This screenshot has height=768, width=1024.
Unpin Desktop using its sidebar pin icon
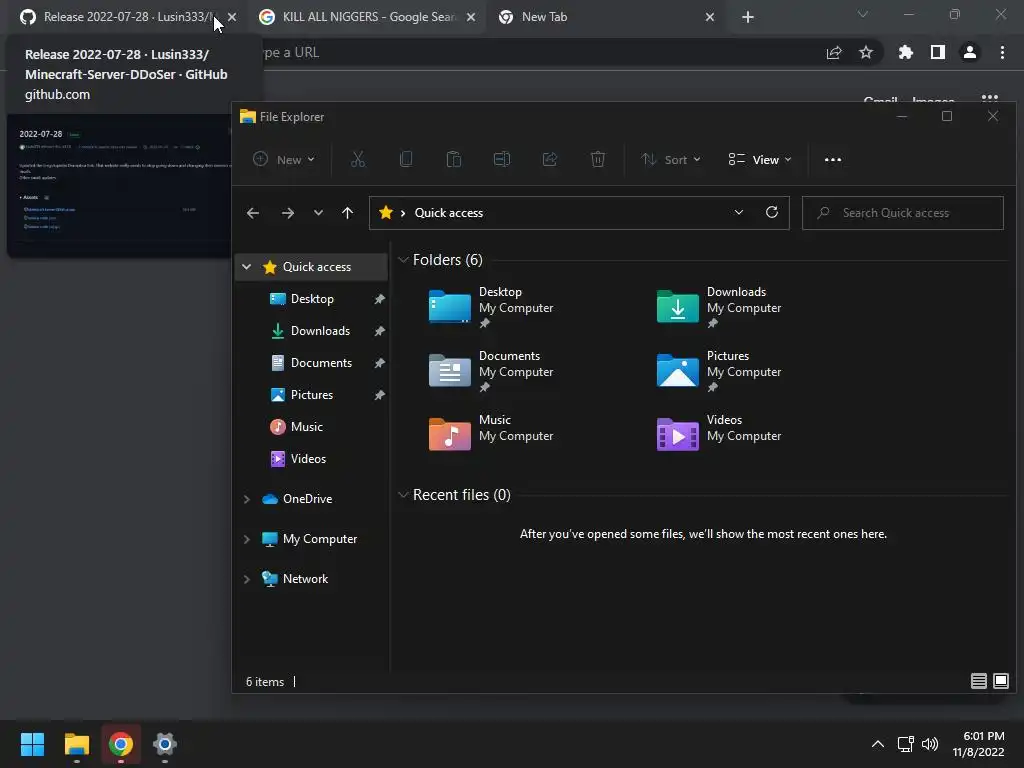click(379, 299)
